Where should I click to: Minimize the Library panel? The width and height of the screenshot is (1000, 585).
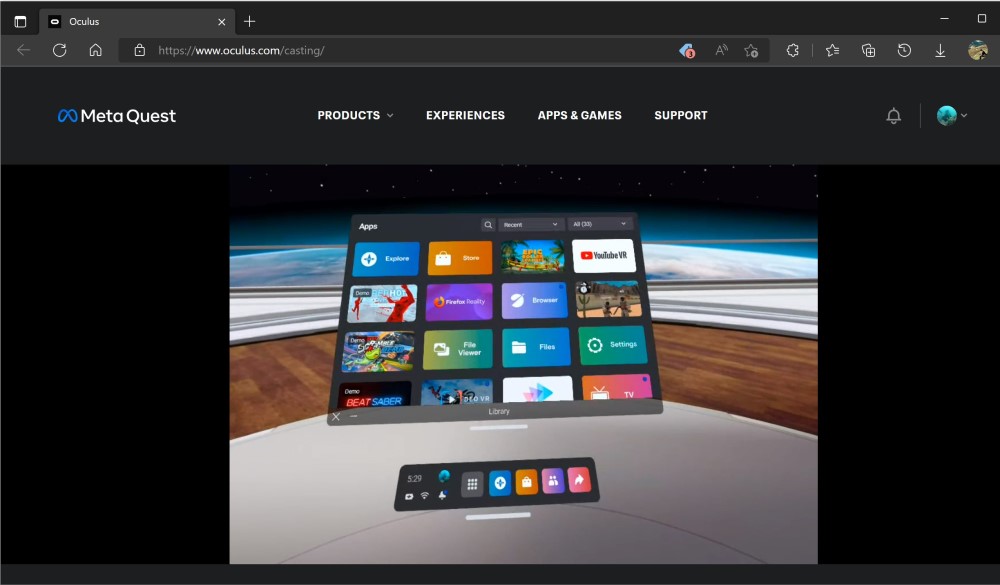[353, 416]
